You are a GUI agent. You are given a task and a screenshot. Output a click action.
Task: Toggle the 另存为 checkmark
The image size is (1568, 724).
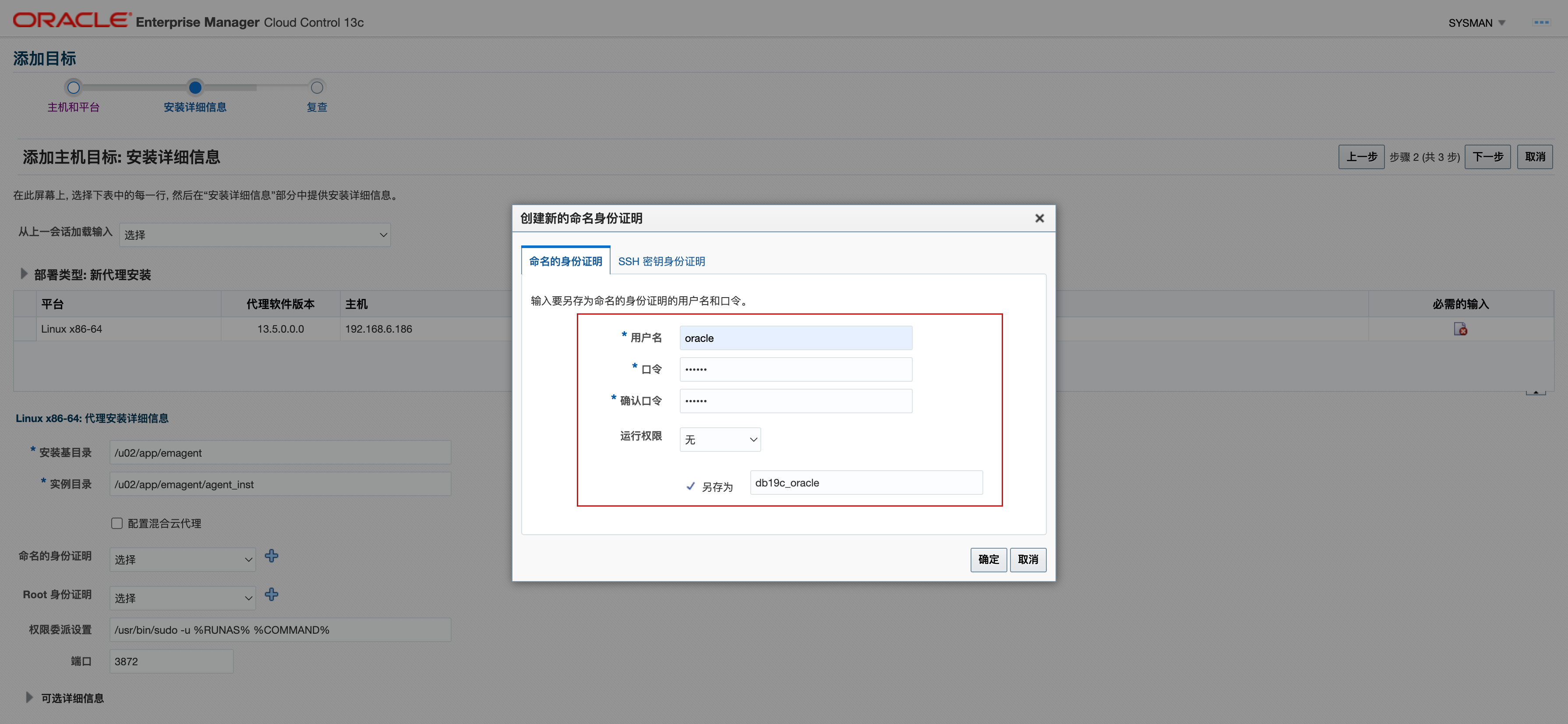(690, 486)
